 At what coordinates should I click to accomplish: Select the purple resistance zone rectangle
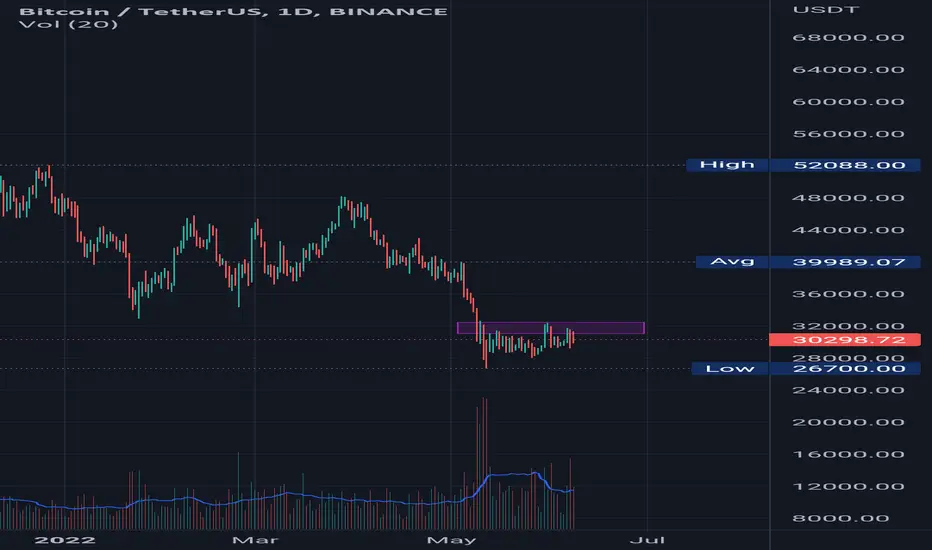click(x=550, y=328)
